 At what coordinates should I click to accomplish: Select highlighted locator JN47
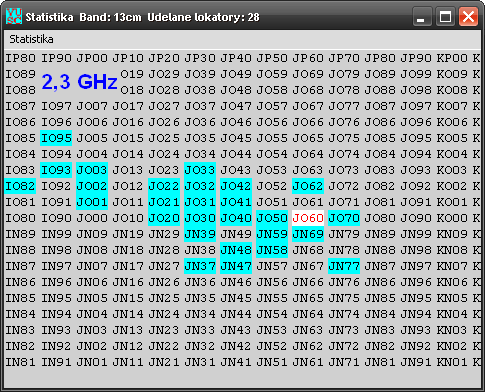coord(236,266)
